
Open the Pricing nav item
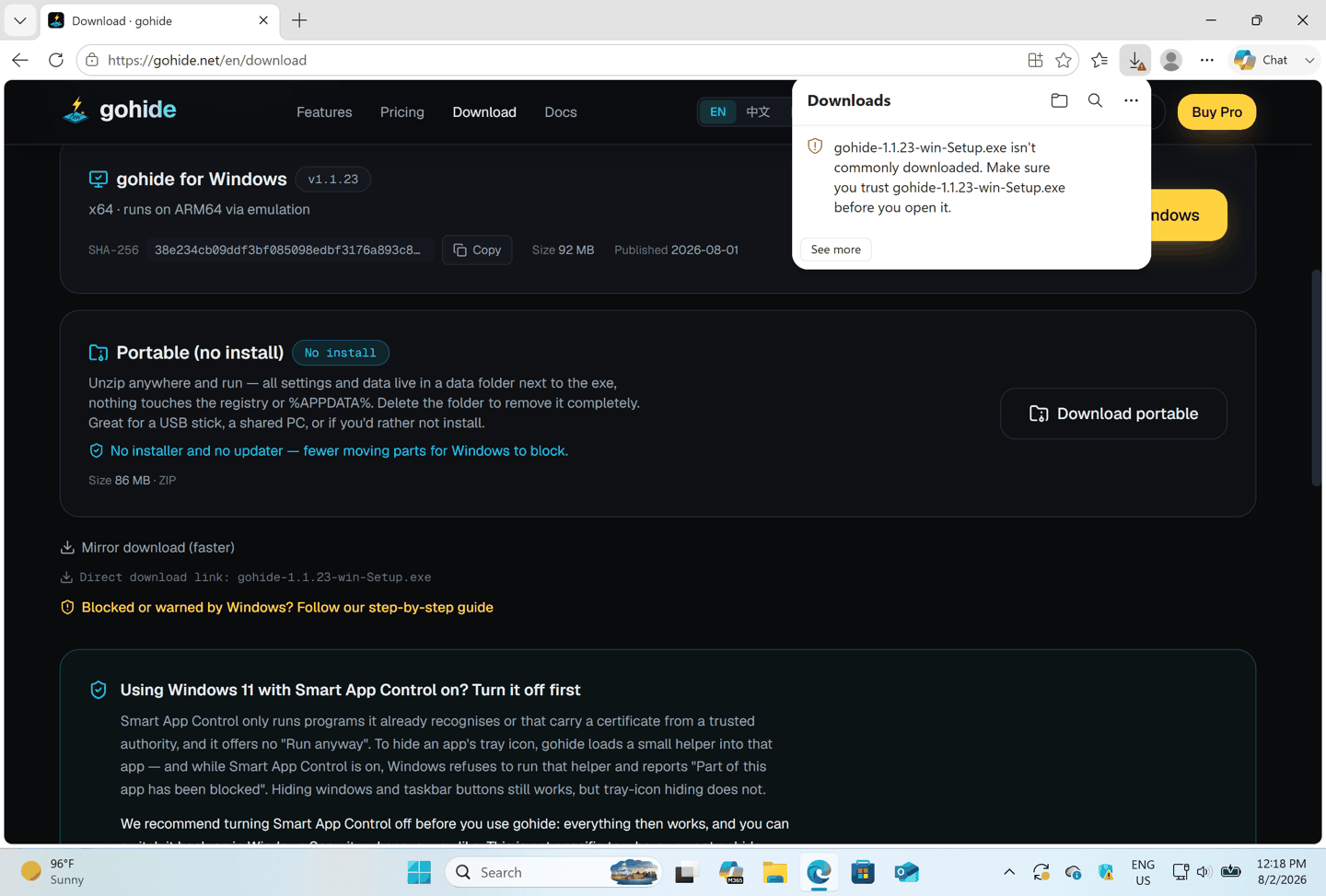(402, 112)
